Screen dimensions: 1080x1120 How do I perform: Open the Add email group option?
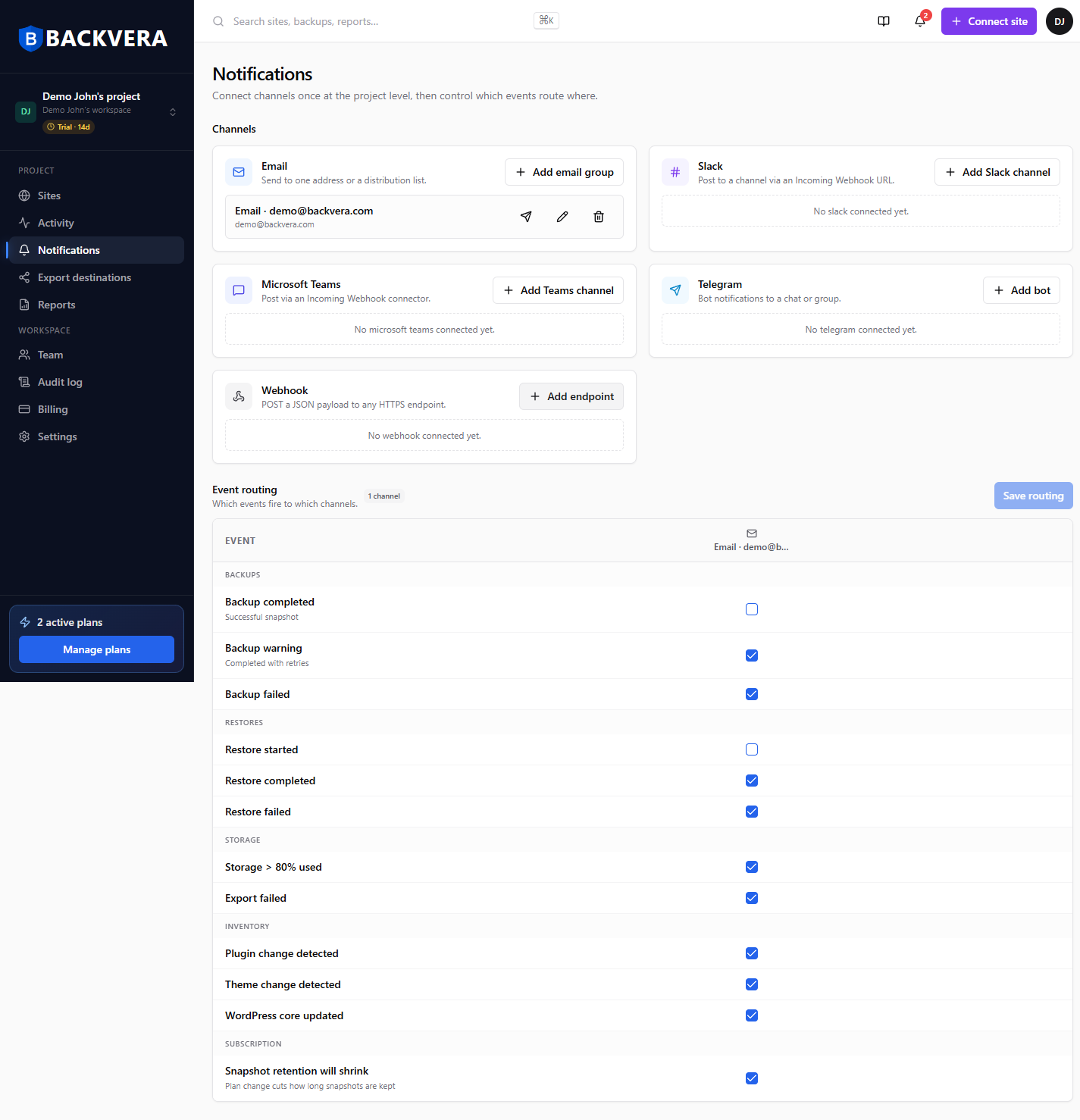click(x=565, y=172)
